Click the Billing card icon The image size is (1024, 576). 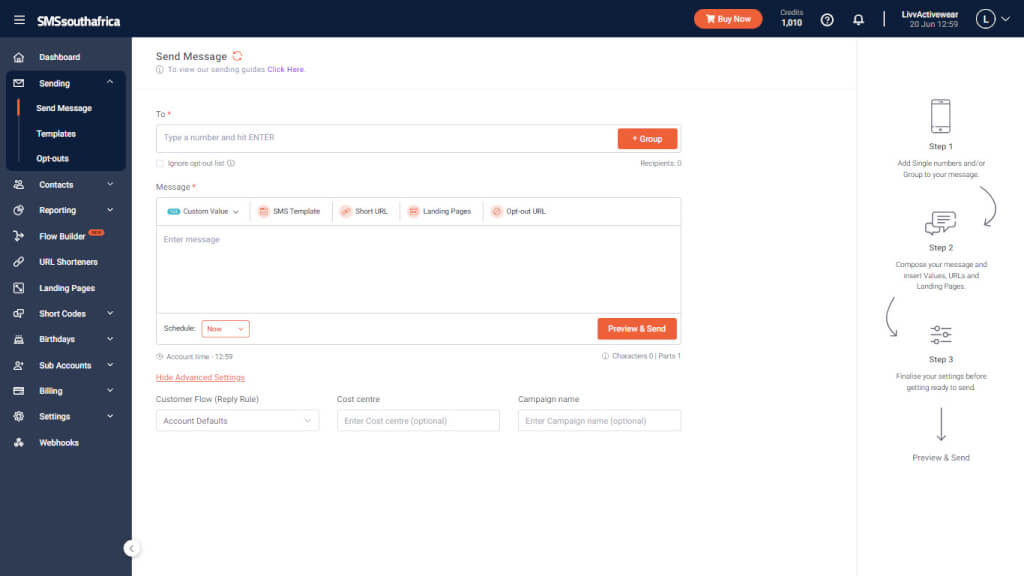point(18,391)
